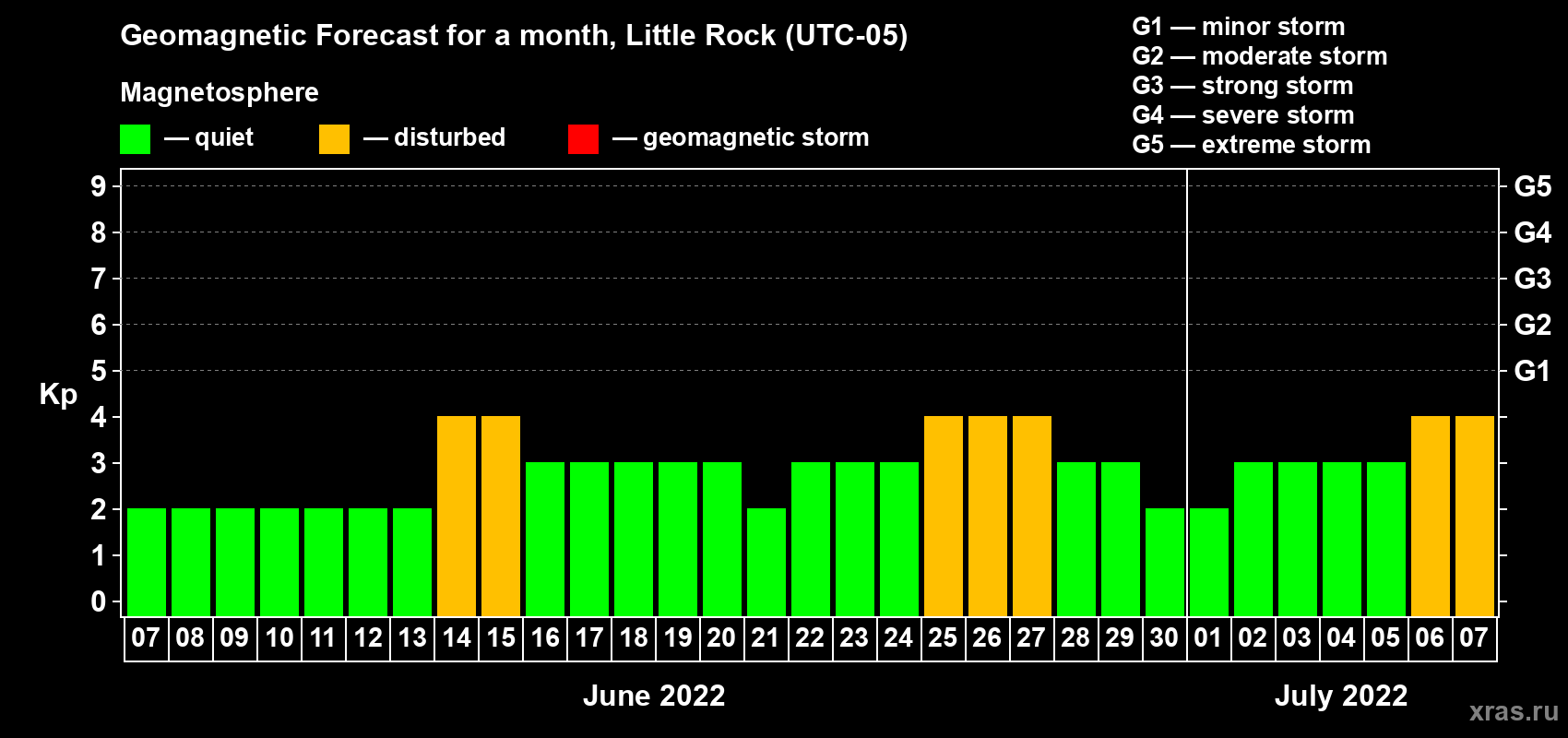Click the June 27 orange bar
The width and height of the screenshot is (1568, 738).
(1032, 516)
